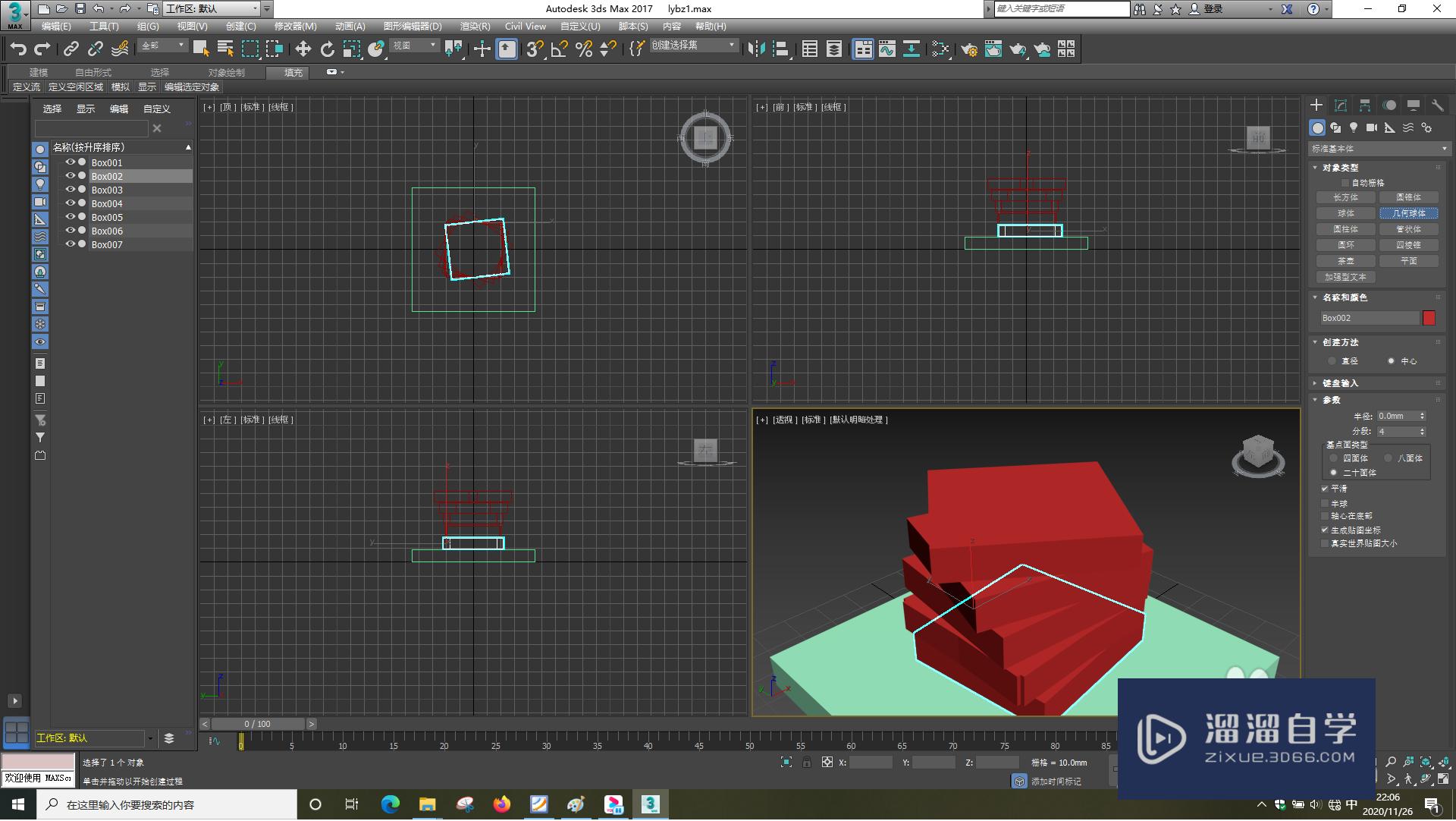Click the red object color swatch
The image size is (1456, 821).
[x=1429, y=318]
